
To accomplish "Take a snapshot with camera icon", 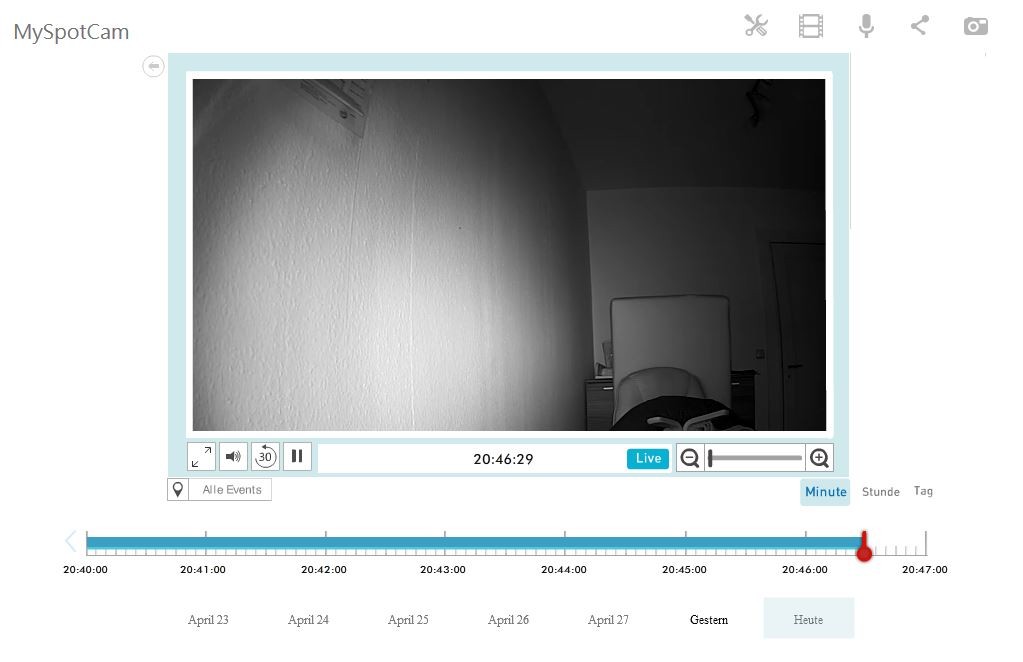I will click(x=975, y=26).
